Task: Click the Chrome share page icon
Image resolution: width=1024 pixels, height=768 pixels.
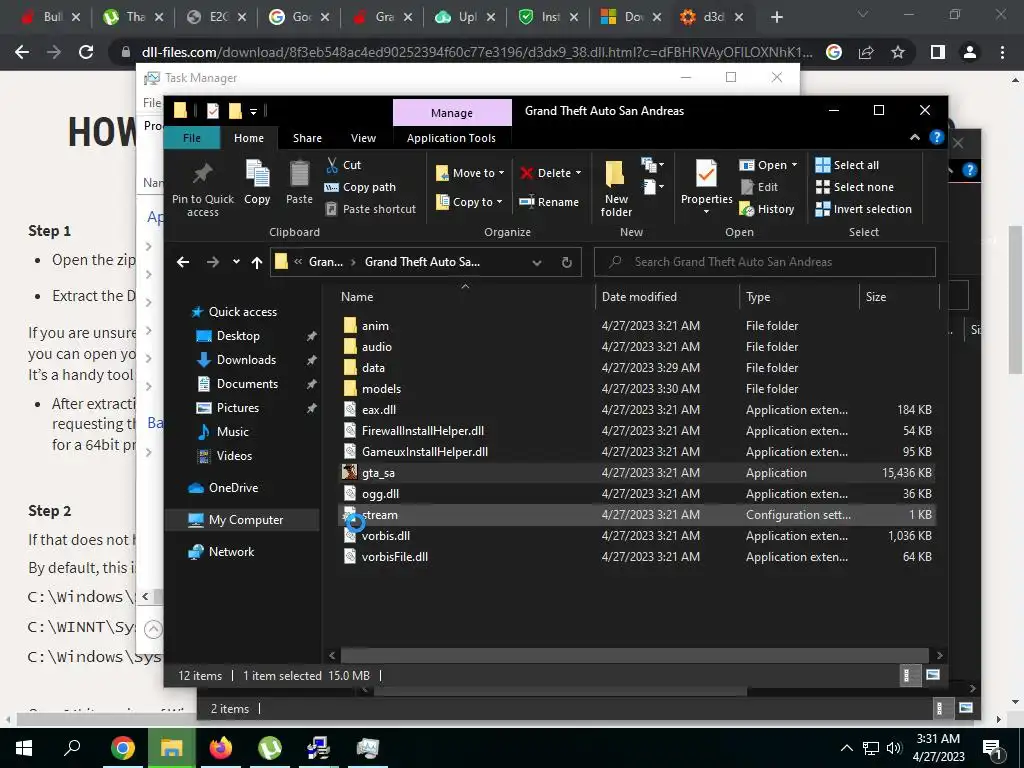Action: 866,52
